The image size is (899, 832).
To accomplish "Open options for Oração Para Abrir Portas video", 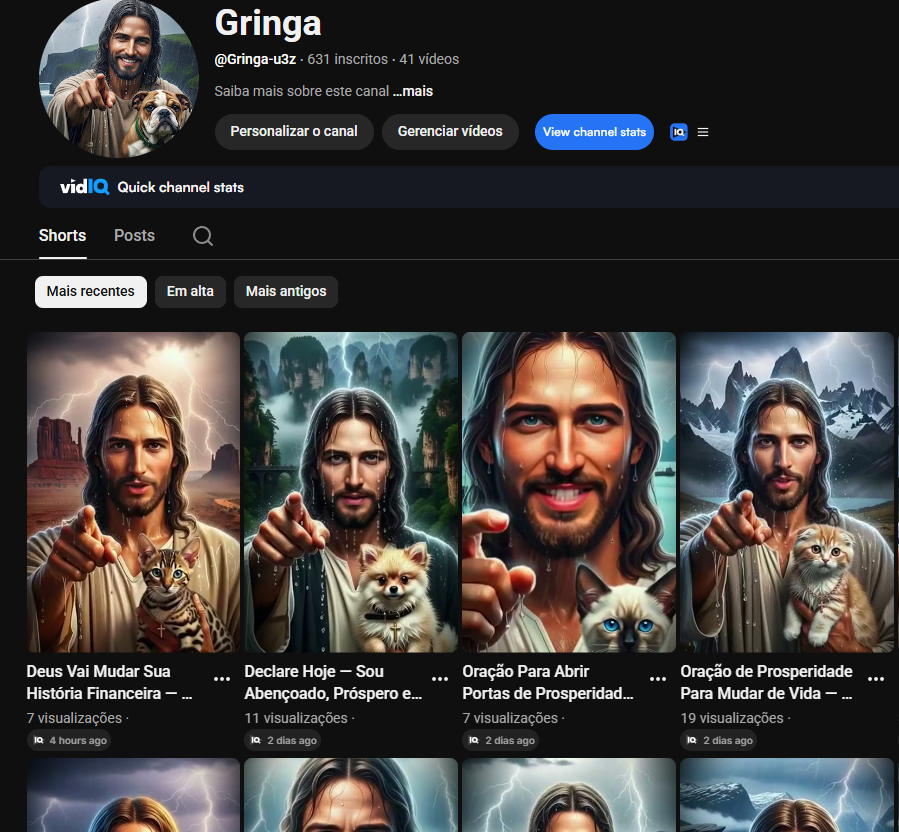I will (x=658, y=679).
